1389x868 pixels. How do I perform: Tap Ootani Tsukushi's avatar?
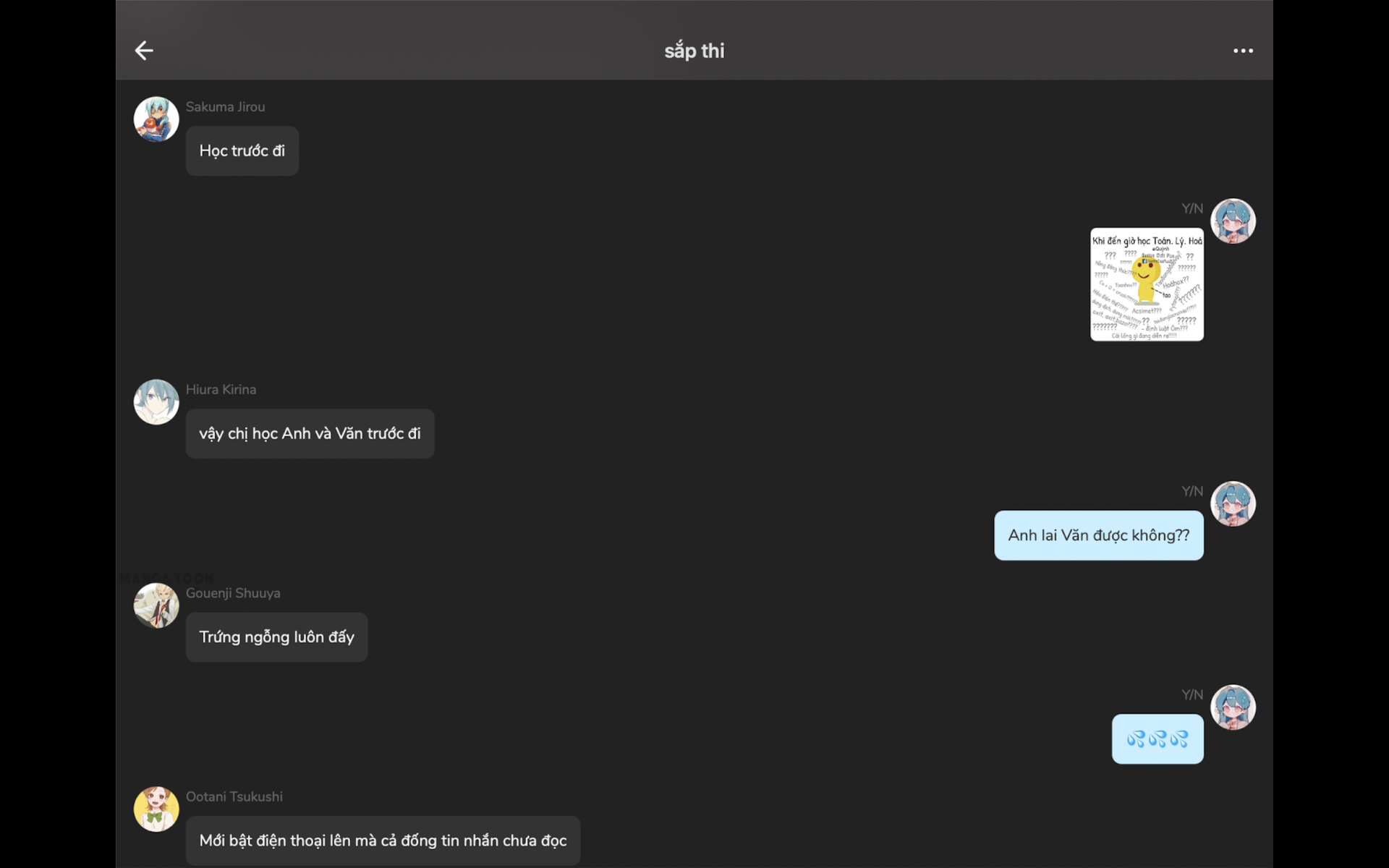tap(156, 809)
